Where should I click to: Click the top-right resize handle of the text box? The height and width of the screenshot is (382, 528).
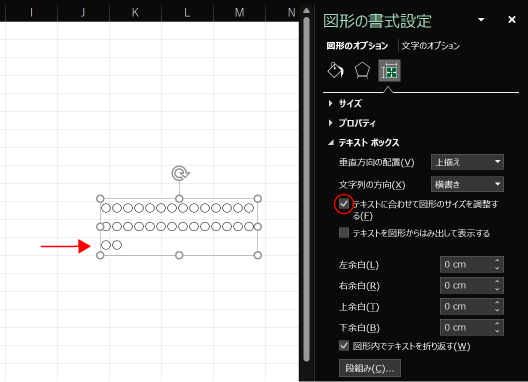pyautogui.click(x=258, y=199)
